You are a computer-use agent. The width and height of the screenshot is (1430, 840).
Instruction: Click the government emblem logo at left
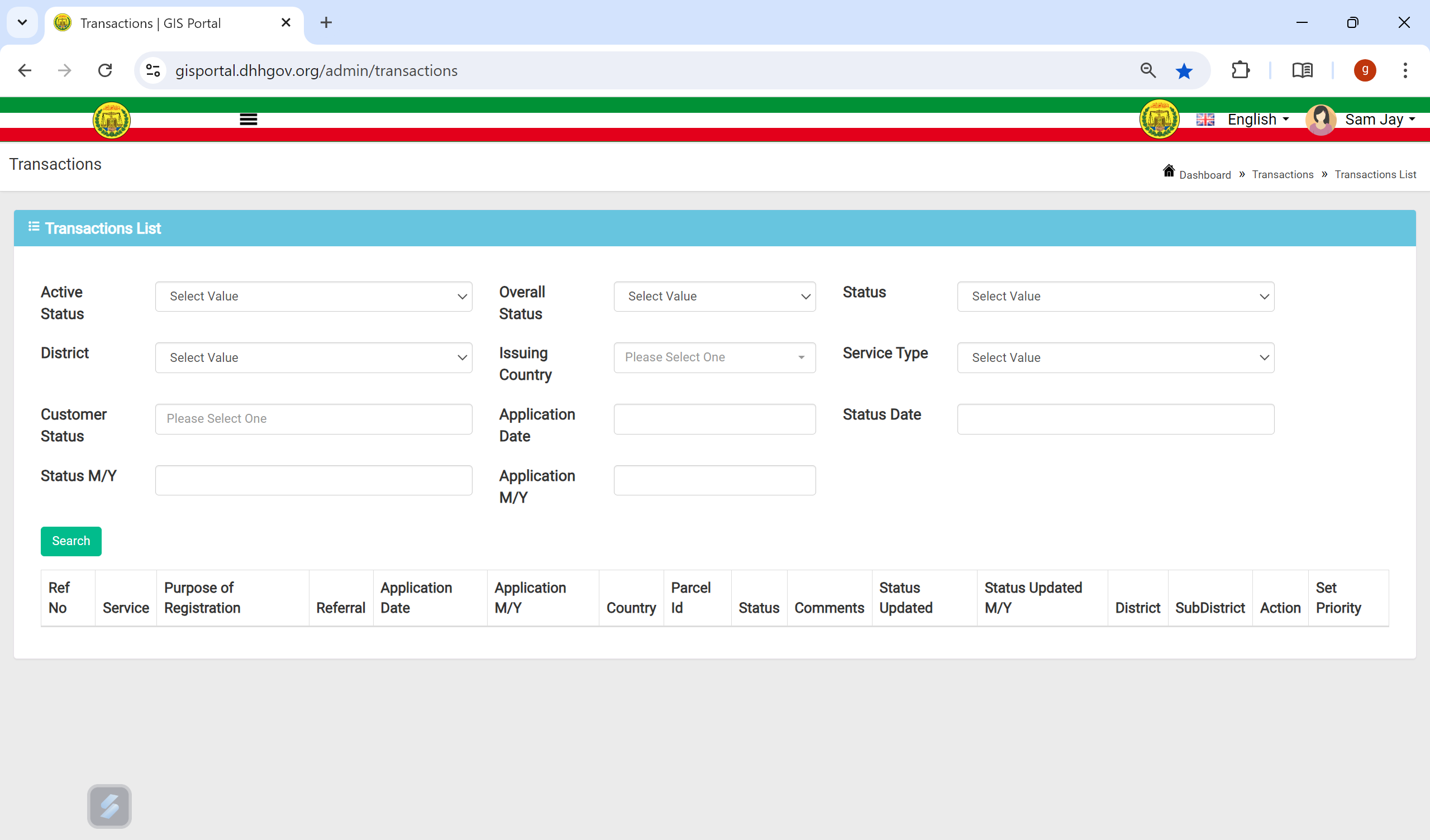(x=112, y=120)
